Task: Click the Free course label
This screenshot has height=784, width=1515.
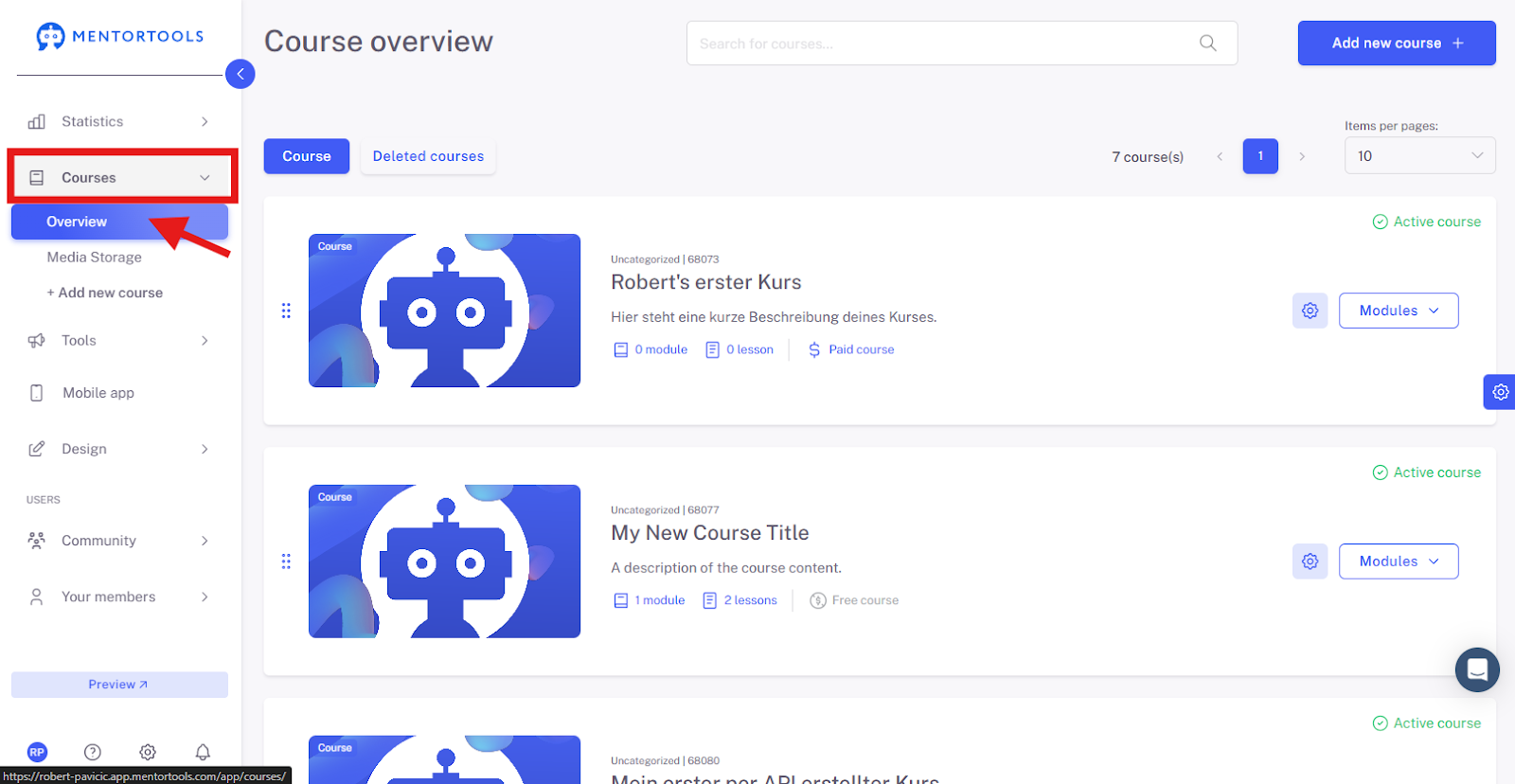Action: (865, 600)
